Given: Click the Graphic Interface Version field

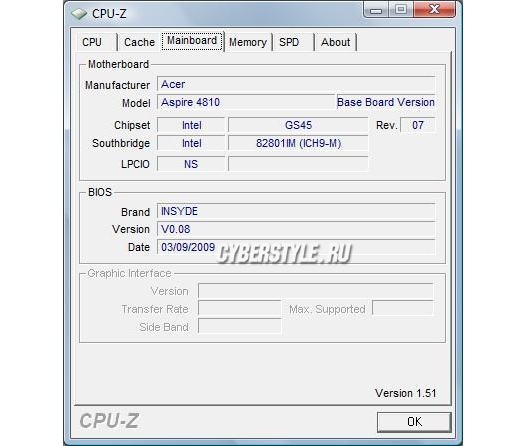Looking at the screenshot, I should pyautogui.click(x=316, y=291).
